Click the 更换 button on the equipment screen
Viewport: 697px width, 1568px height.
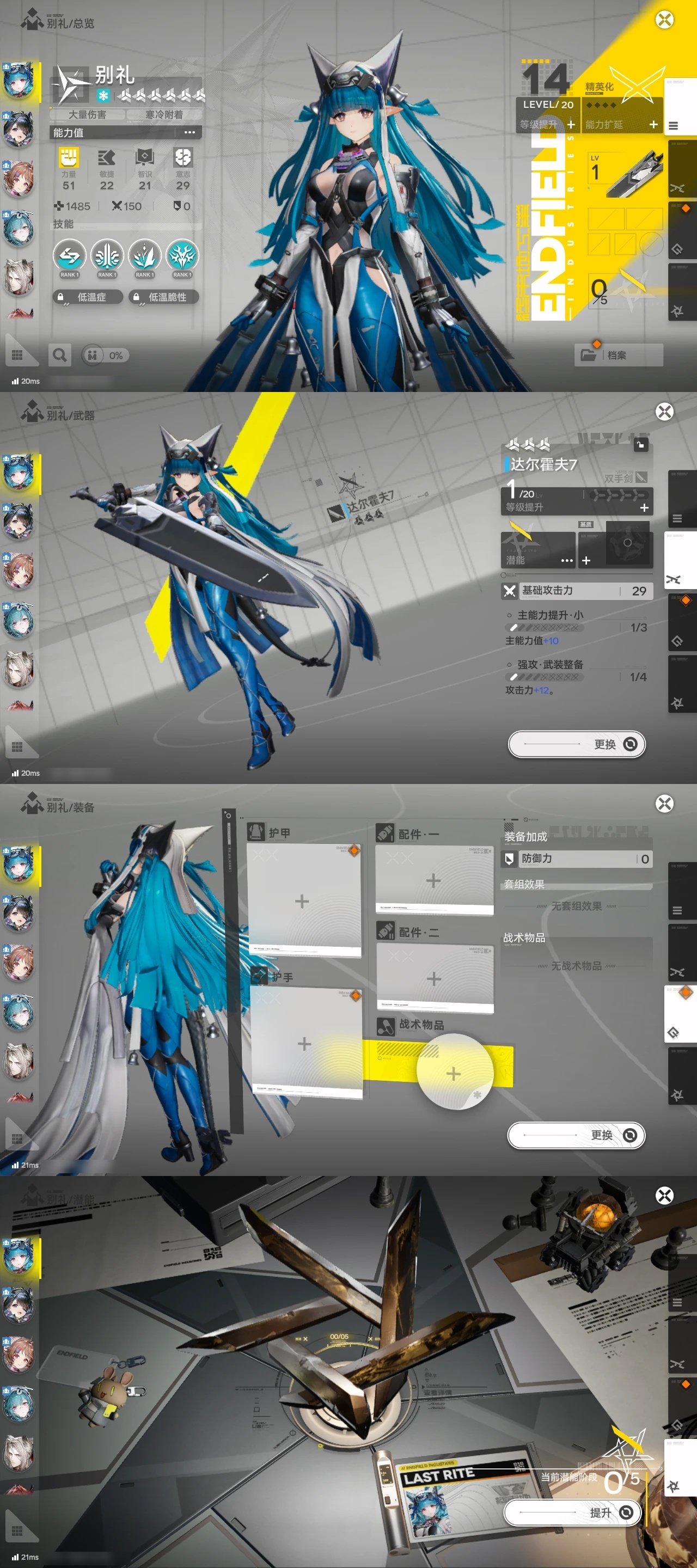click(x=576, y=1135)
